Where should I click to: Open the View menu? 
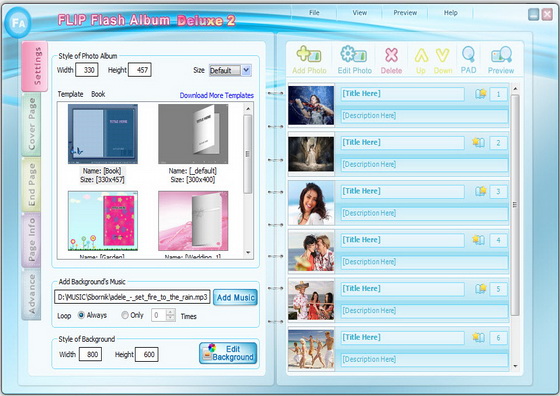360,13
